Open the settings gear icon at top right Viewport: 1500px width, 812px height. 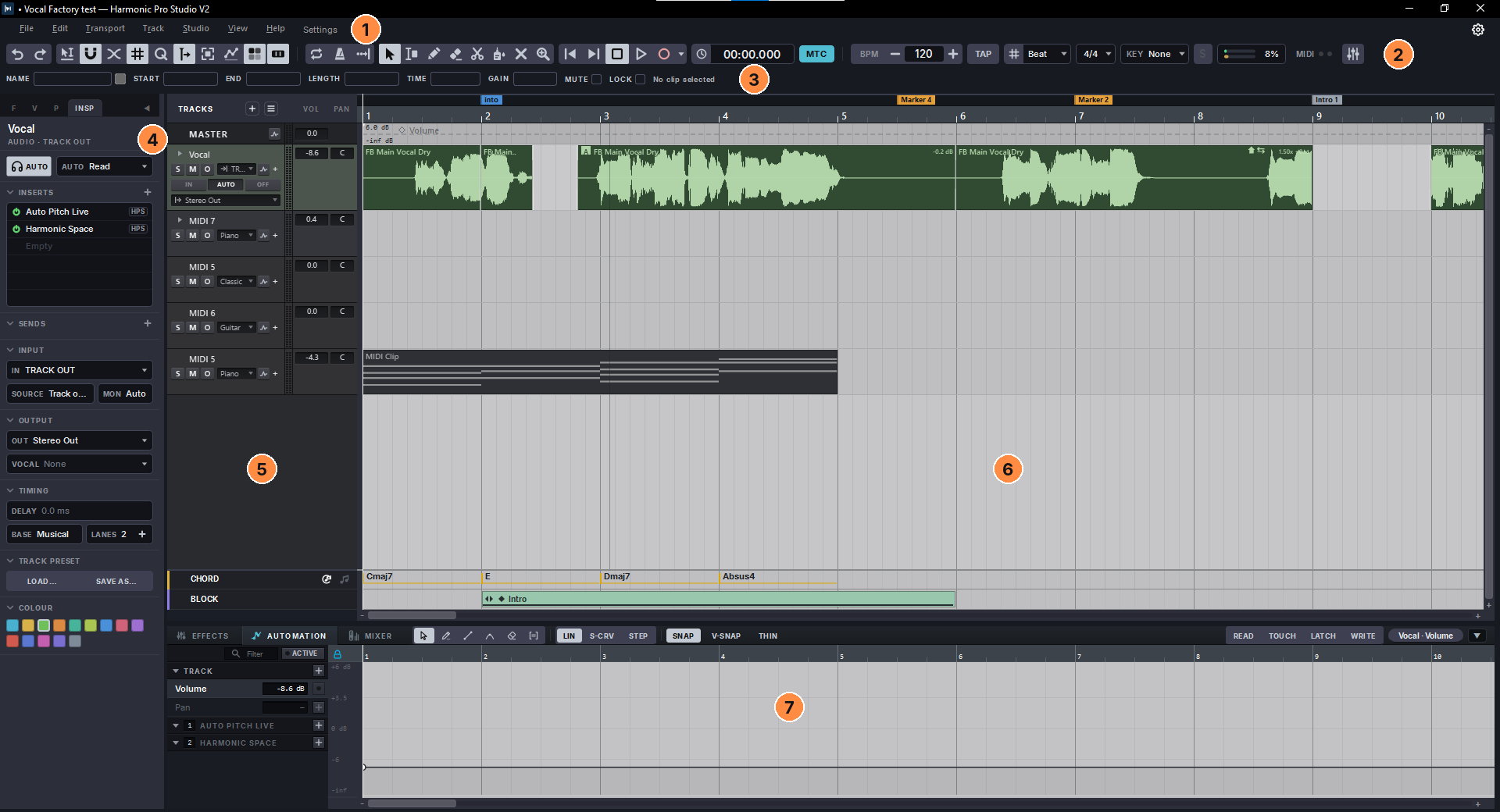pos(1478,30)
